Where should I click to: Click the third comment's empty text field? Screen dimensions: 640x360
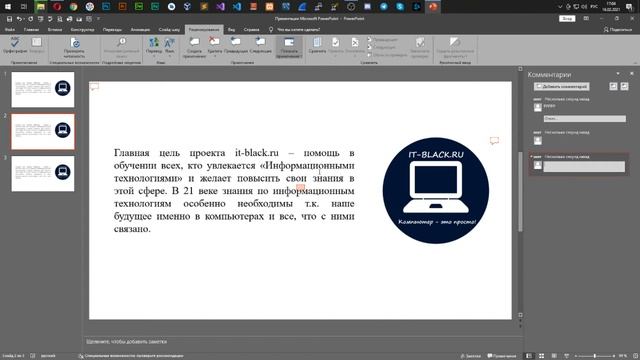pyautogui.click(x=584, y=167)
